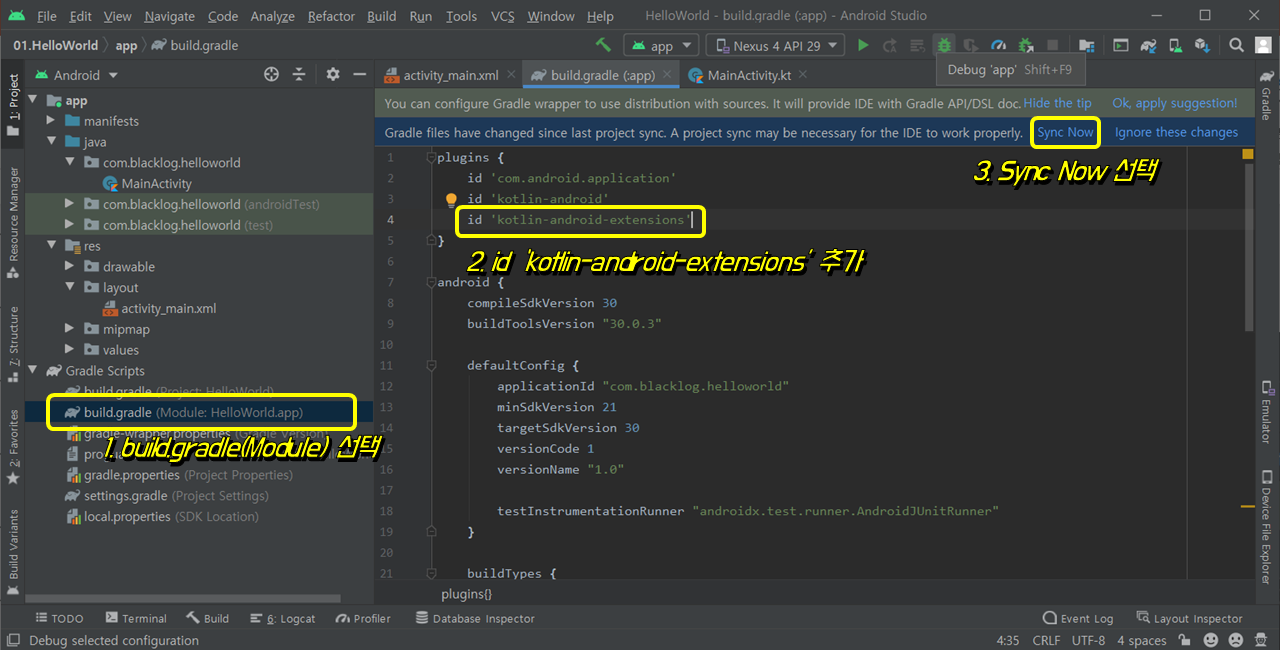This screenshot has width=1280, height=650.
Task: Open the SDK Manager icon
Action: (1202, 45)
